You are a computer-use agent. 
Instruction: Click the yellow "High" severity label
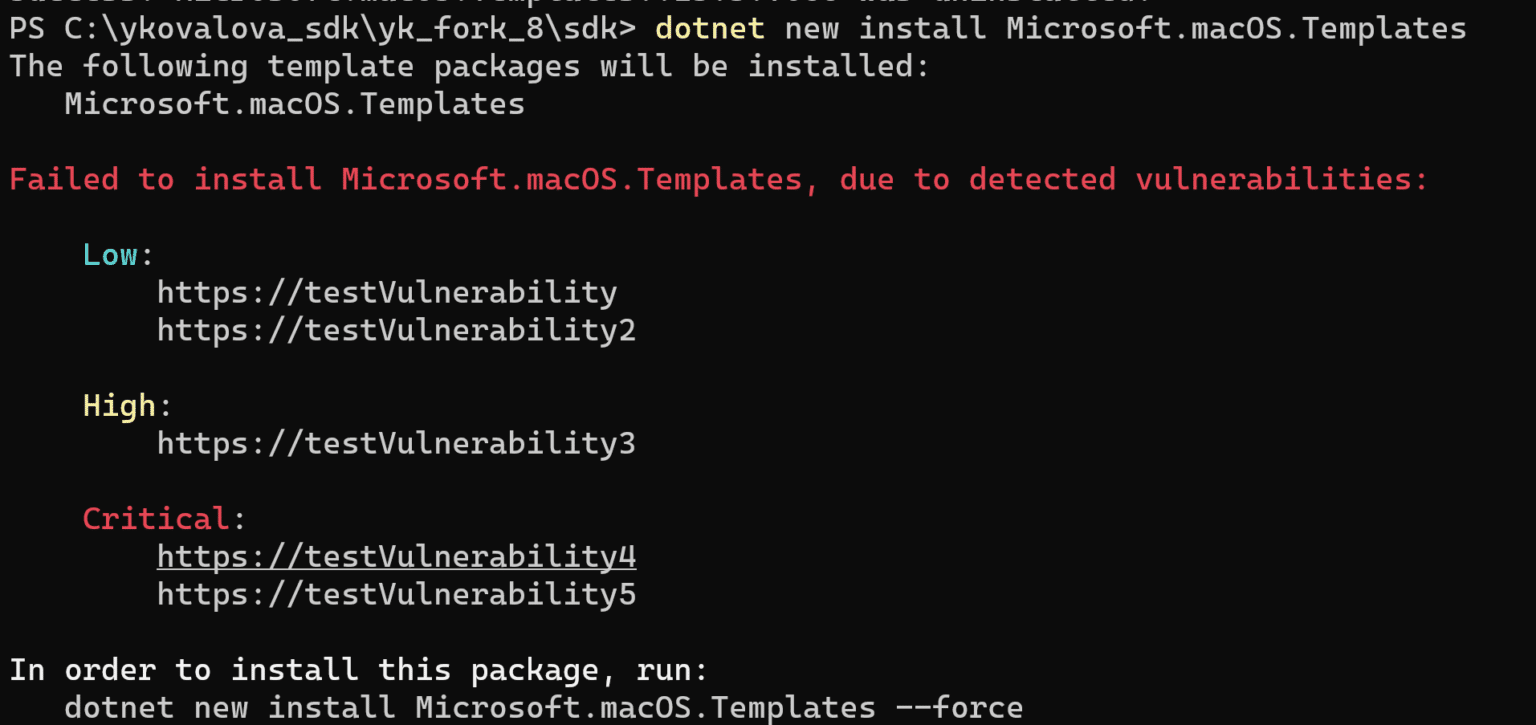[x=119, y=405]
